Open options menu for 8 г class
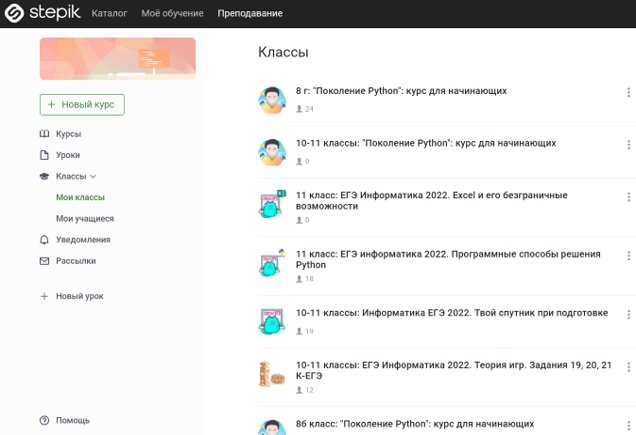636x435 pixels. coord(628,93)
